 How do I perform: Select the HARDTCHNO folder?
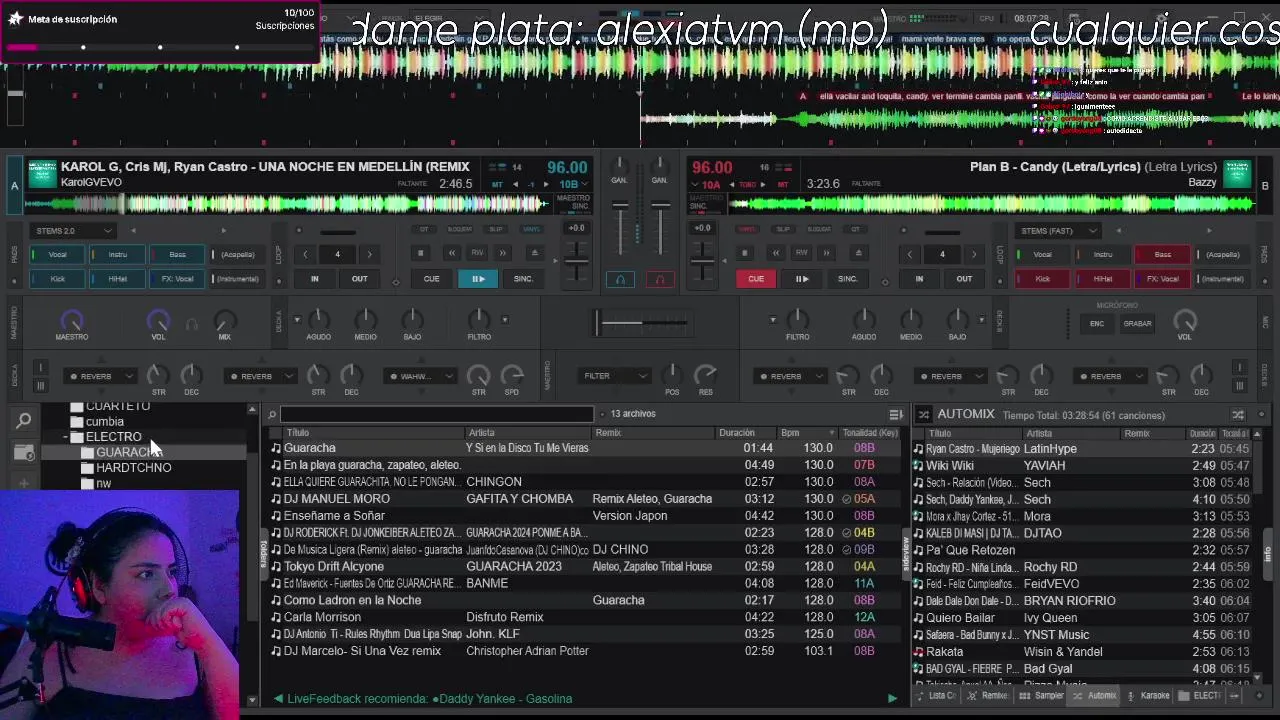(133, 468)
